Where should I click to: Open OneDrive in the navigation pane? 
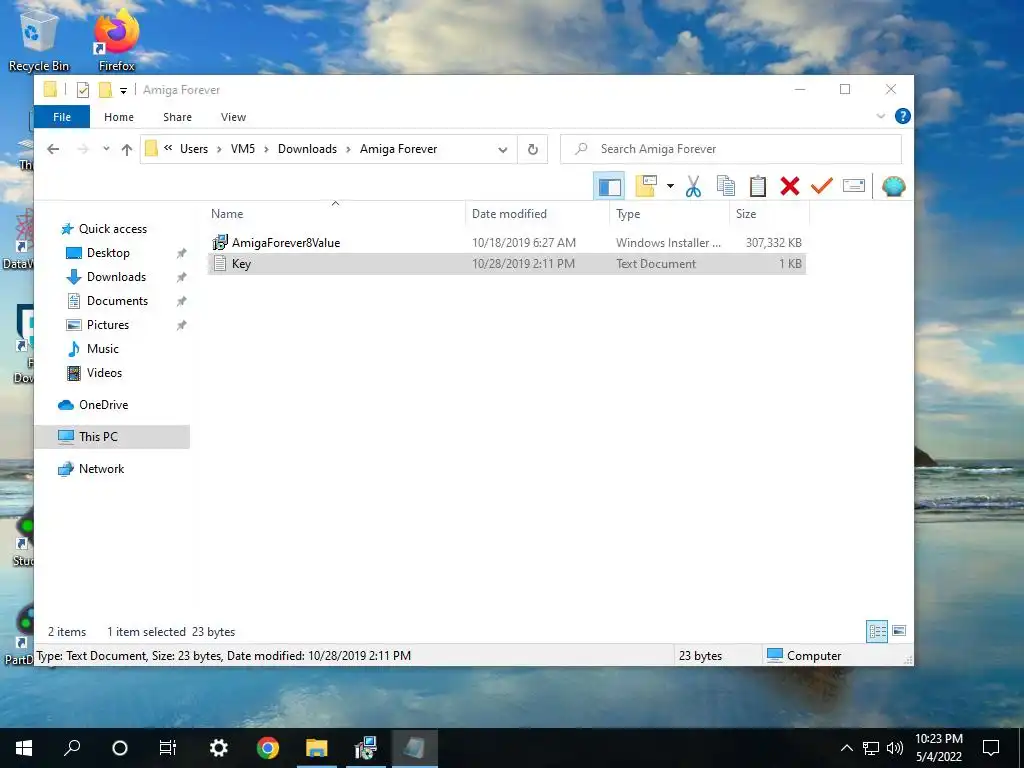coord(103,405)
